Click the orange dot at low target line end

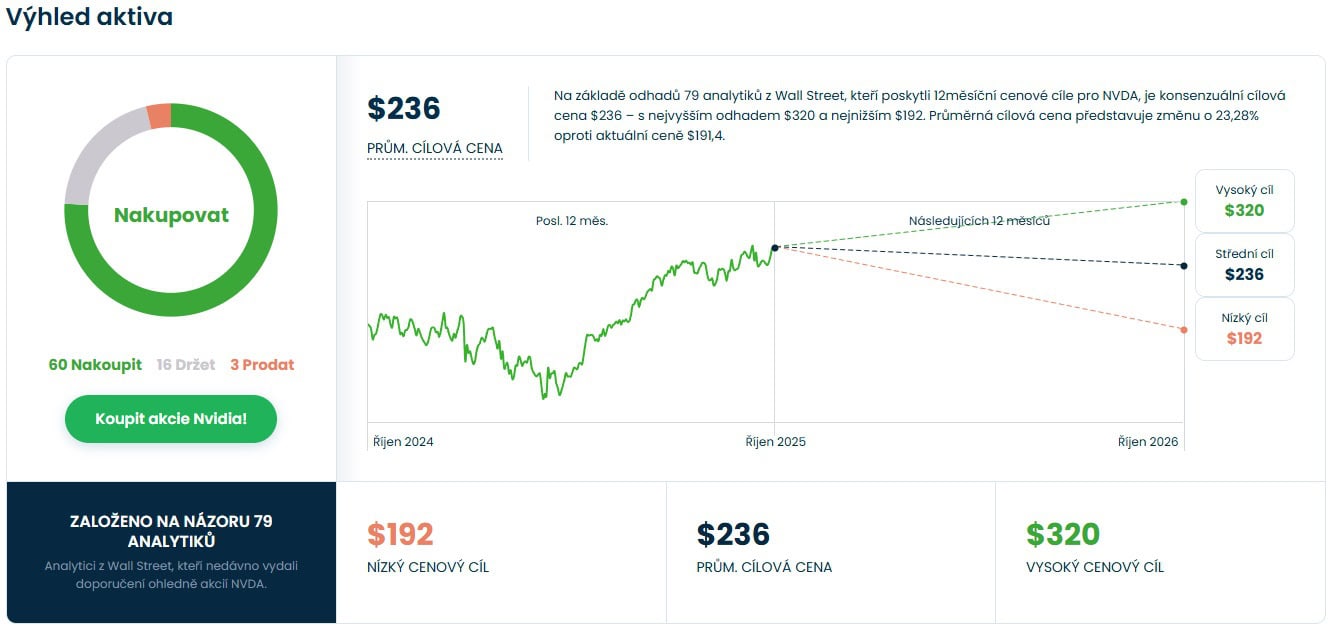tap(1184, 330)
